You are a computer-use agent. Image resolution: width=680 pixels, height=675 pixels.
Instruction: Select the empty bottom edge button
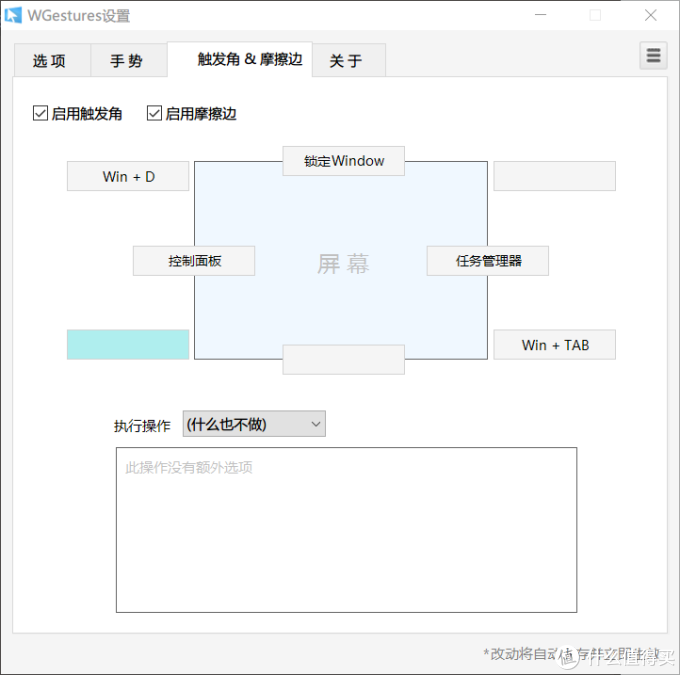point(343,360)
